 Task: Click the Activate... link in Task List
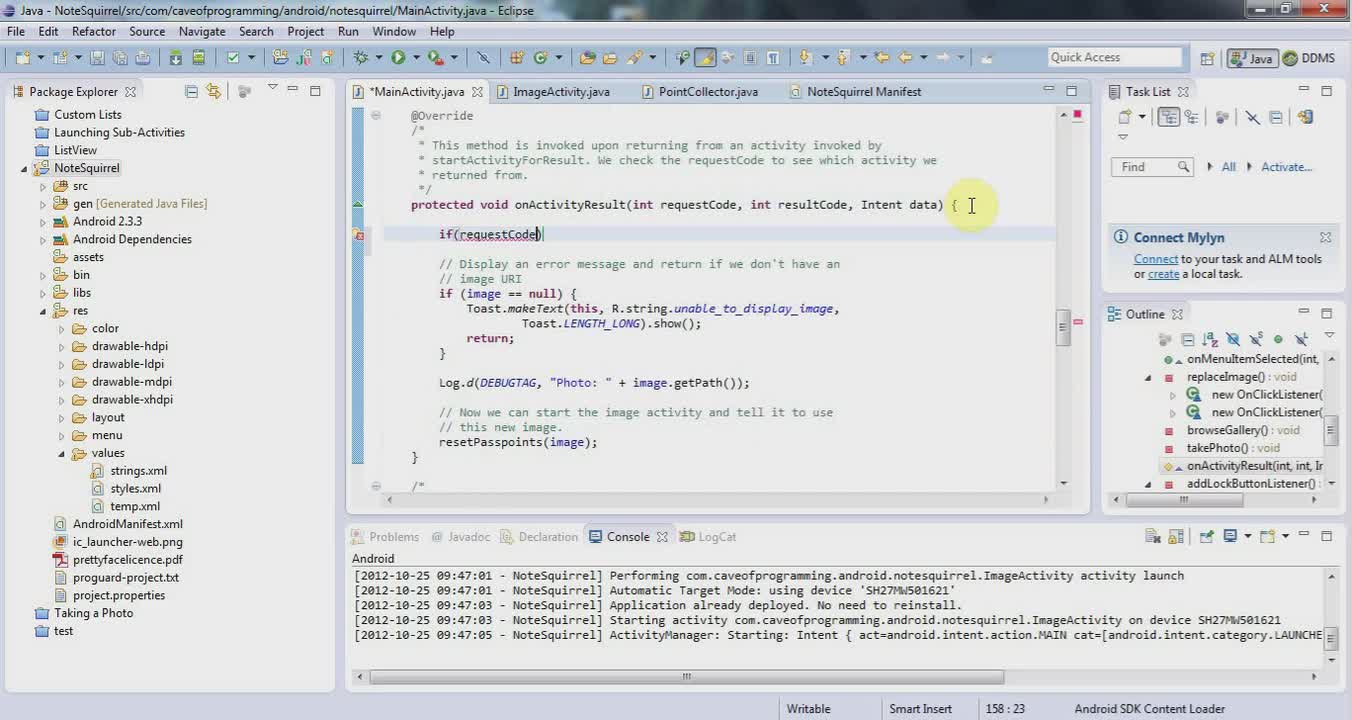pos(1286,167)
